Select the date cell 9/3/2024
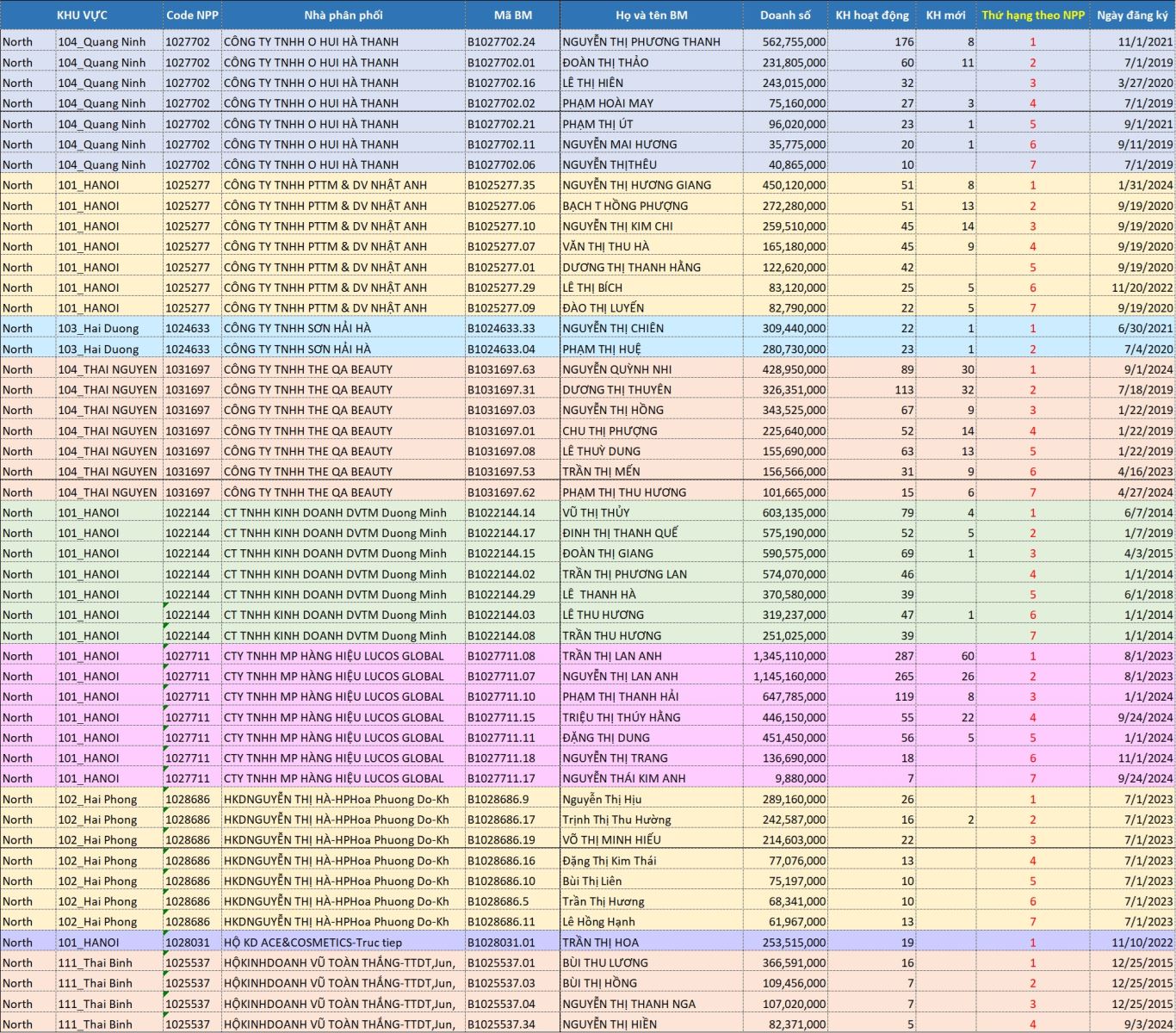This screenshot has height=1033, width=1176. [1133, 1024]
